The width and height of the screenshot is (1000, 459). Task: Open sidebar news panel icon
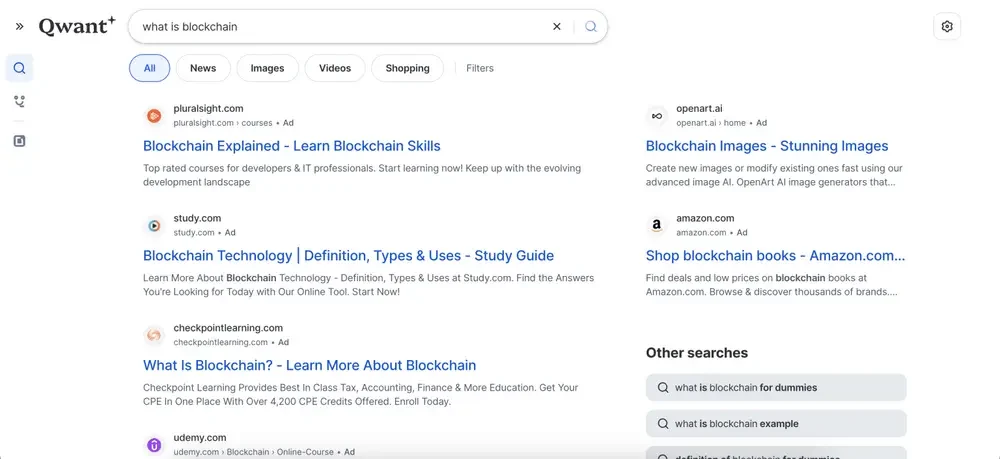20,141
